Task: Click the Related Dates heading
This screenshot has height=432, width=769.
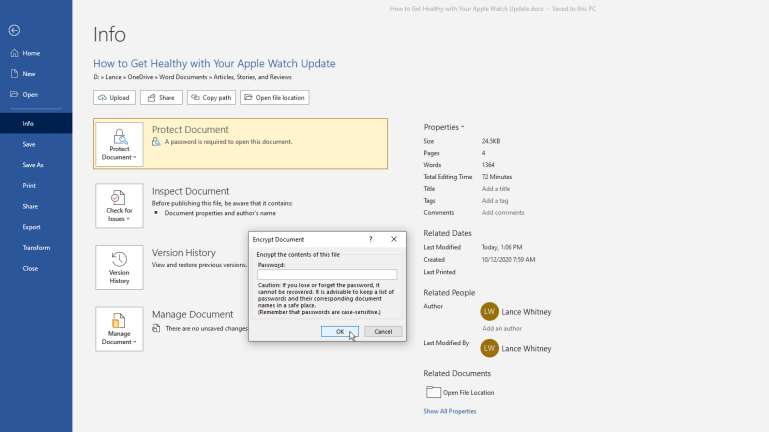Action: [x=447, y=233]
